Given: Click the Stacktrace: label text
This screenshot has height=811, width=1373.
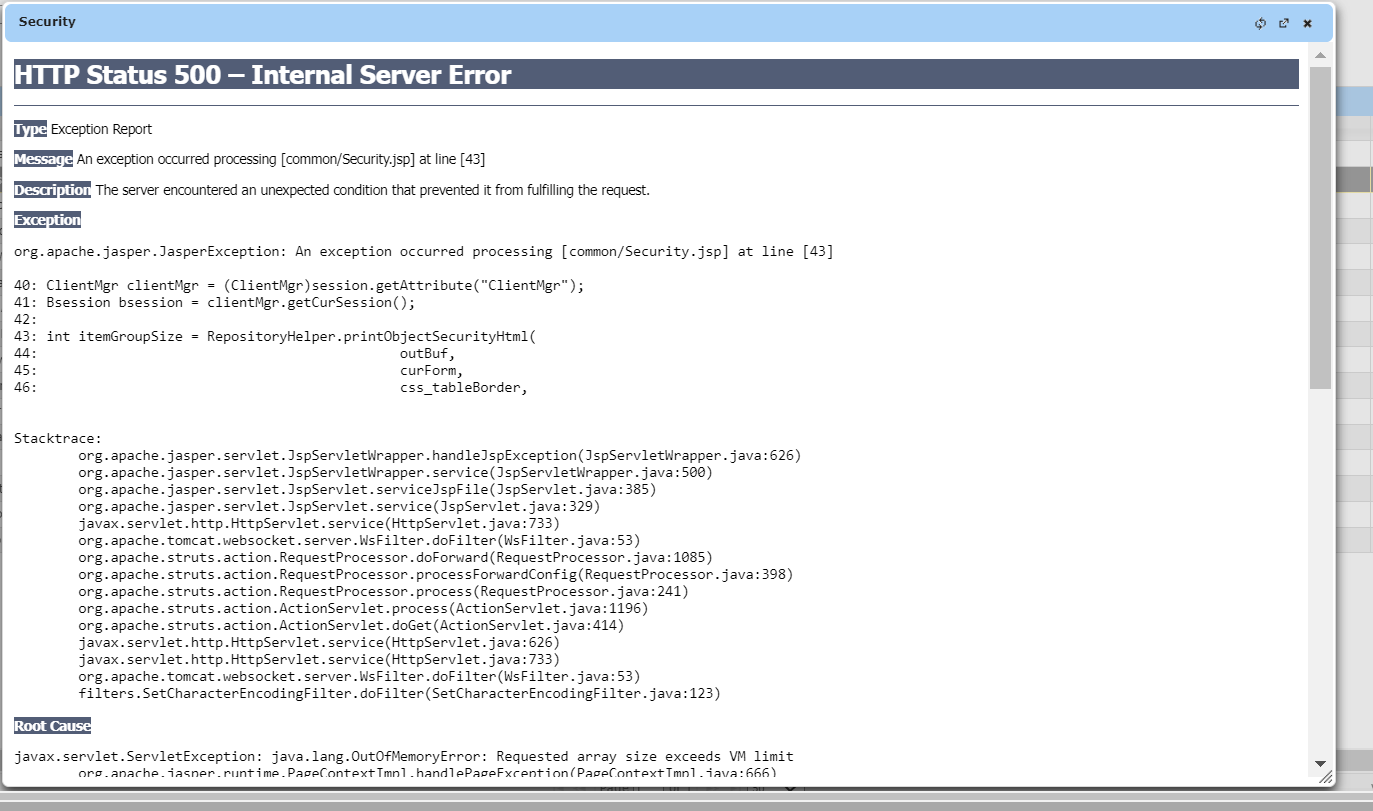Looking at the screenshot, I should pos(58,438).
